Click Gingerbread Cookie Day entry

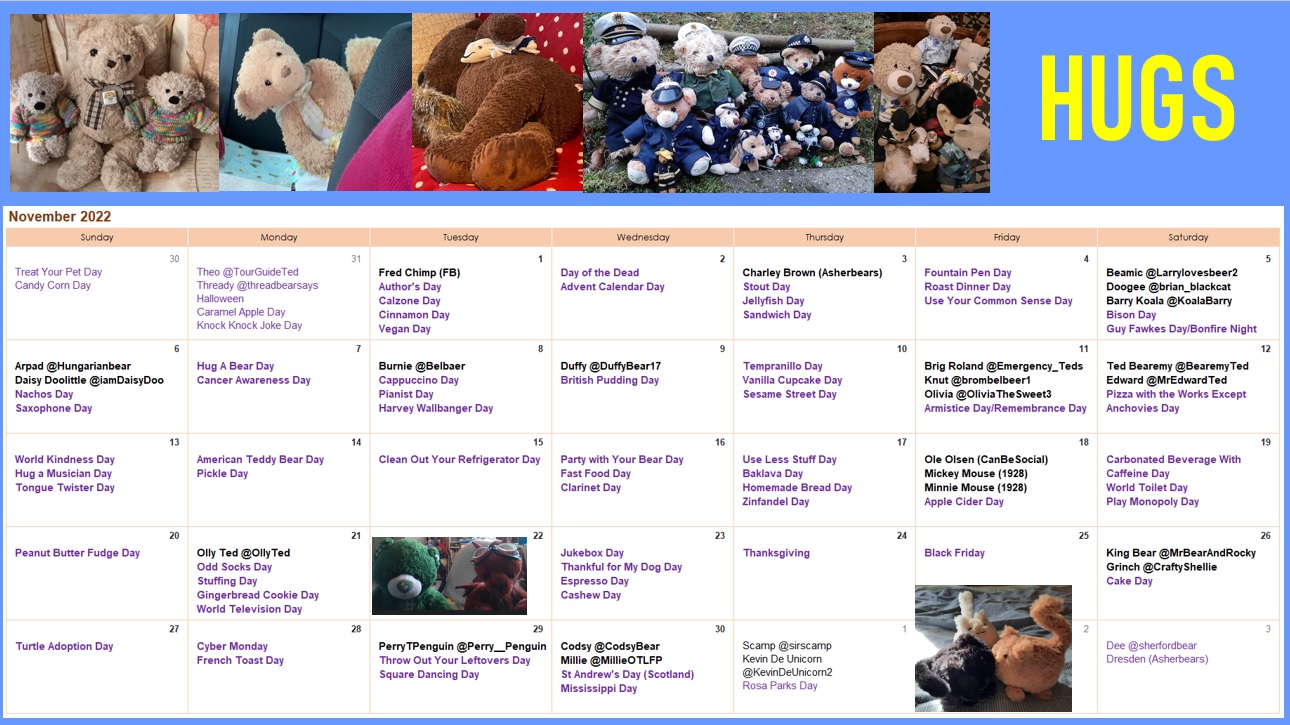pos(257,595)
